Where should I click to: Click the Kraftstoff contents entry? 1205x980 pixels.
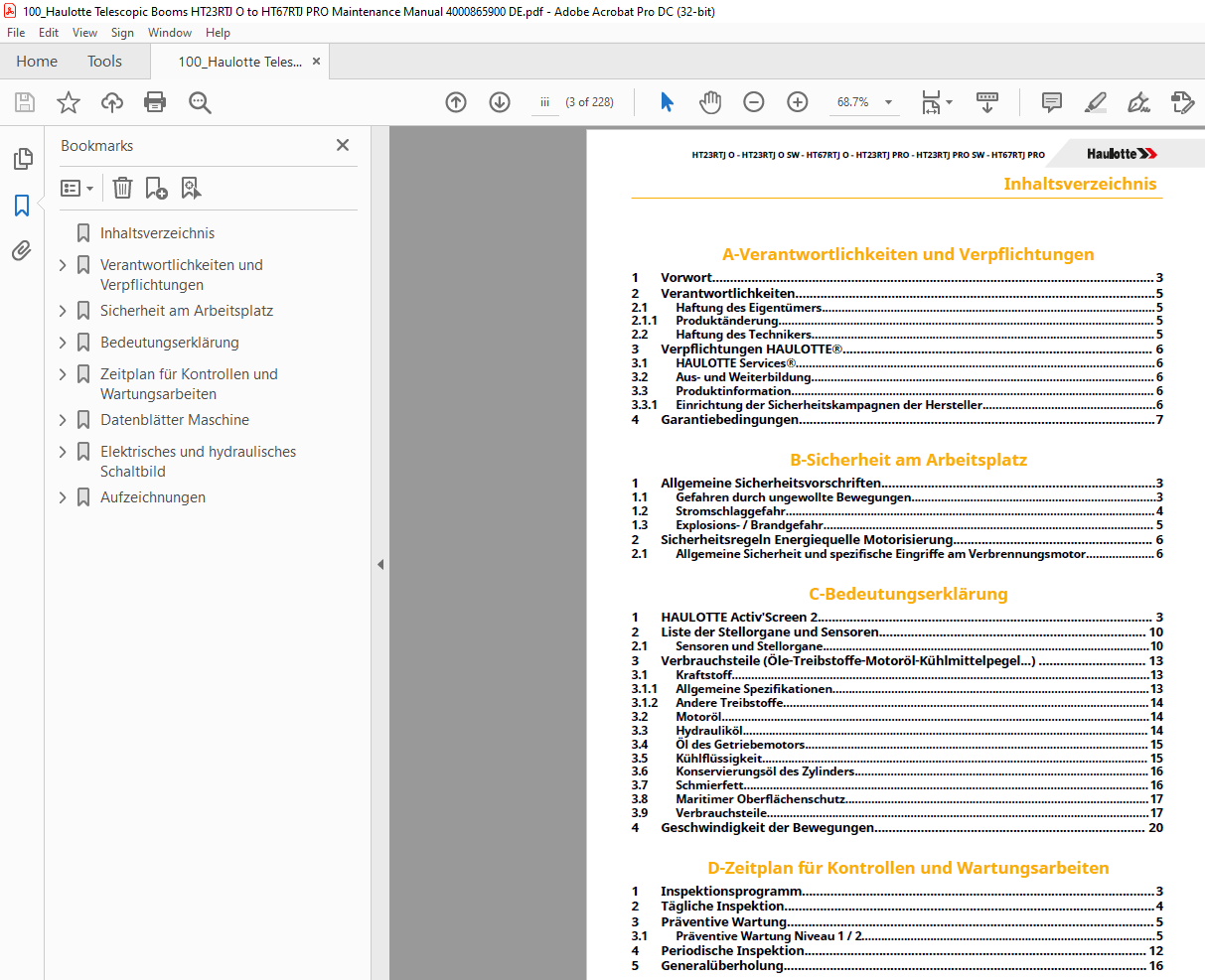pos(897,675)
